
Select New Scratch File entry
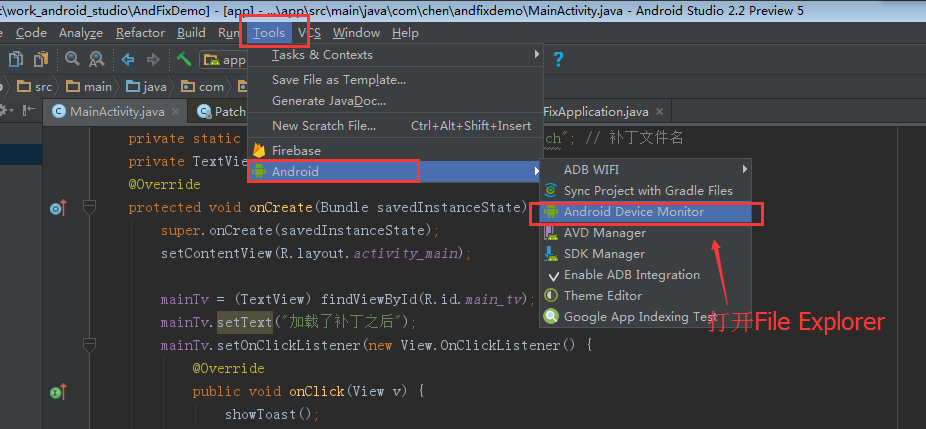(395, 126)
